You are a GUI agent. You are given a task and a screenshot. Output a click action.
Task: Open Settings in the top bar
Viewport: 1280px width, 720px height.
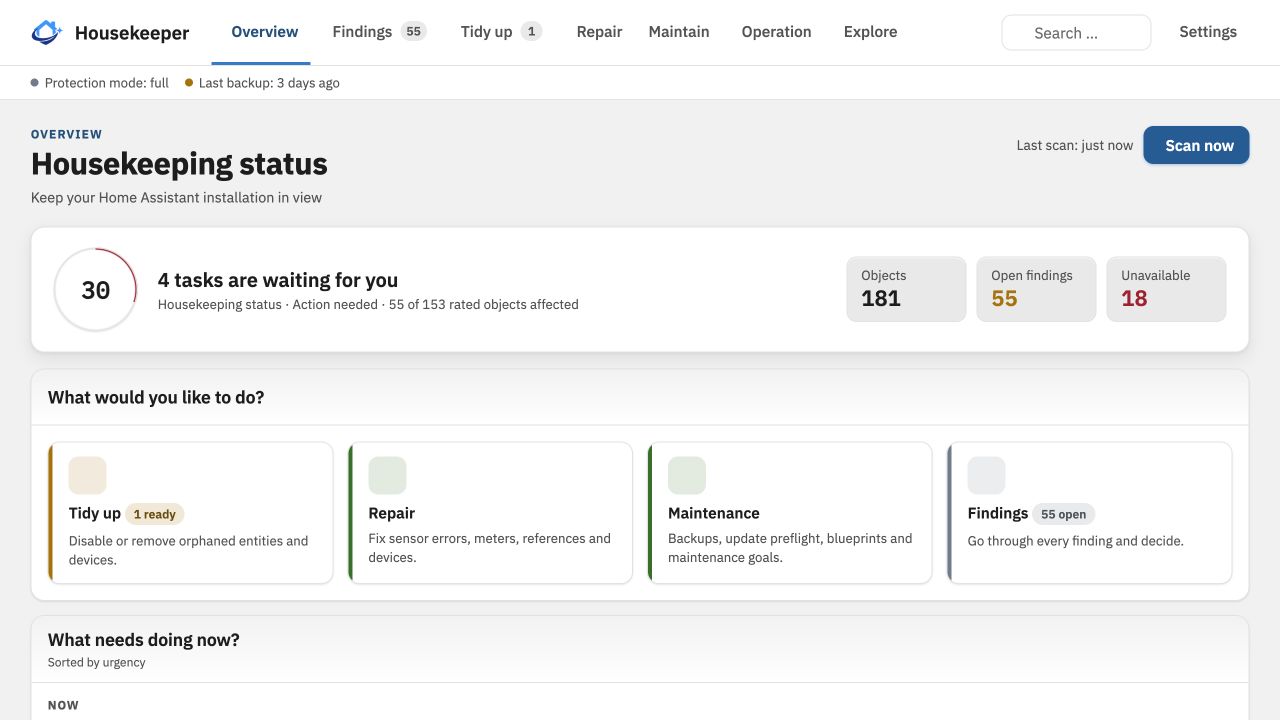coord(1208,32)
